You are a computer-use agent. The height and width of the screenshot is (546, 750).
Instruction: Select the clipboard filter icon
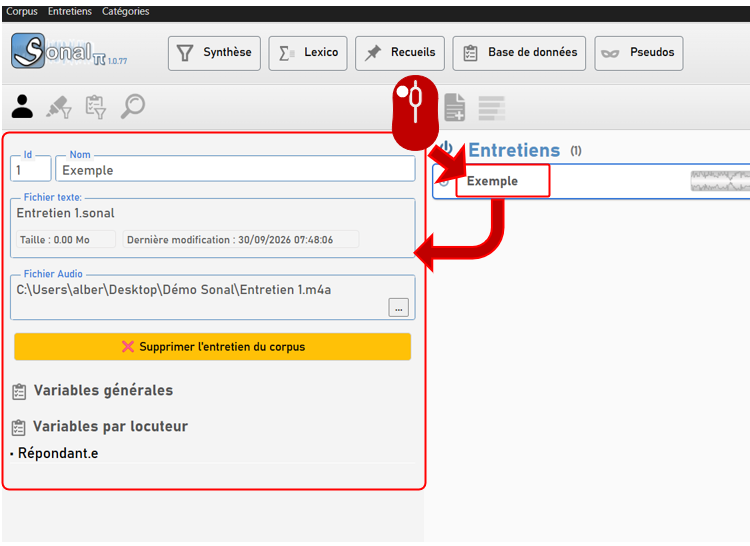pyautogui.click(x=95, y=107)
